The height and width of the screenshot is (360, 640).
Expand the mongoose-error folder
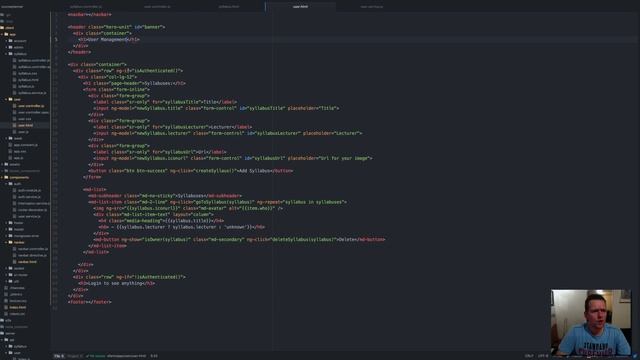pyautogui.click(x=6, y=236)
